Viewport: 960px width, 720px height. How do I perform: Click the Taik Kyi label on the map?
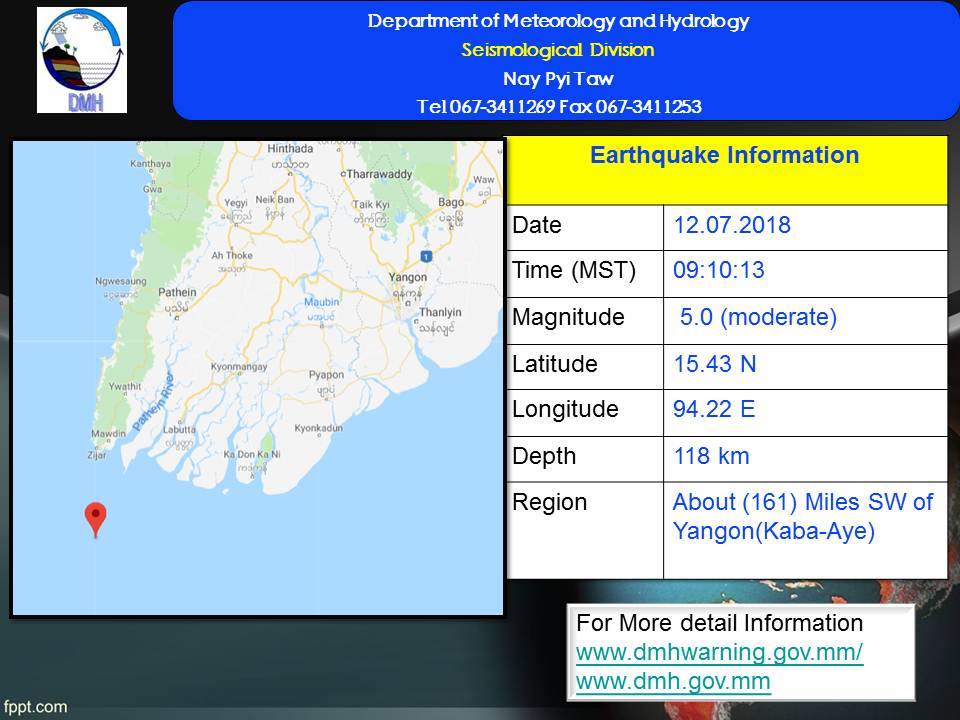371,204
